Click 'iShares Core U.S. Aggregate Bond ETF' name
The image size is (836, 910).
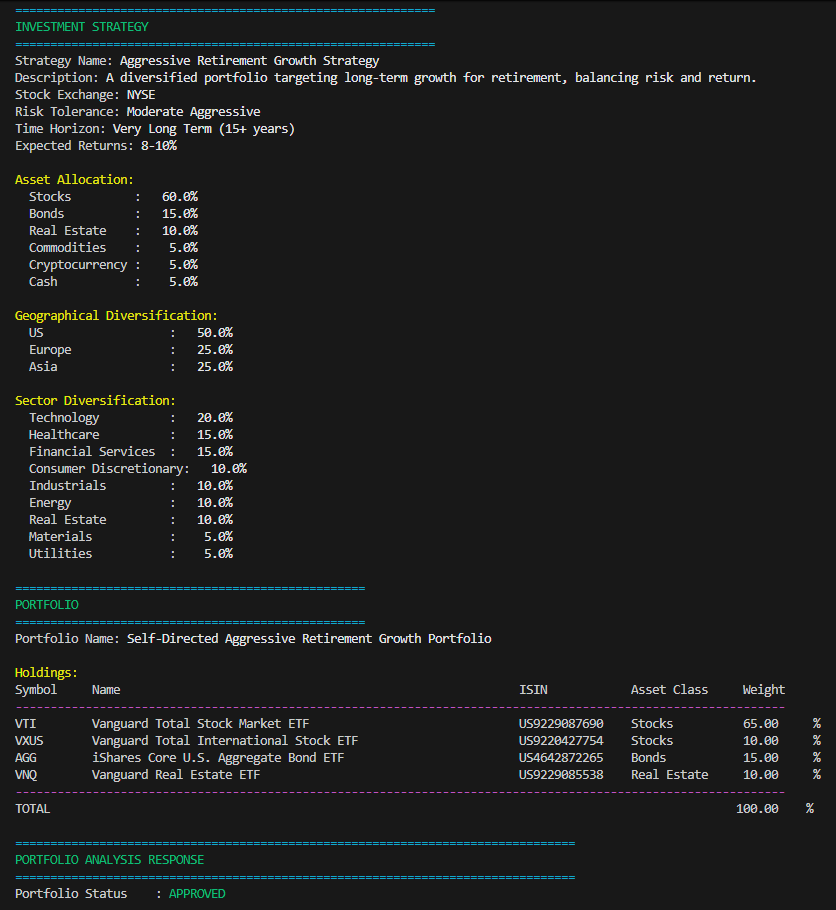[218, 758]
